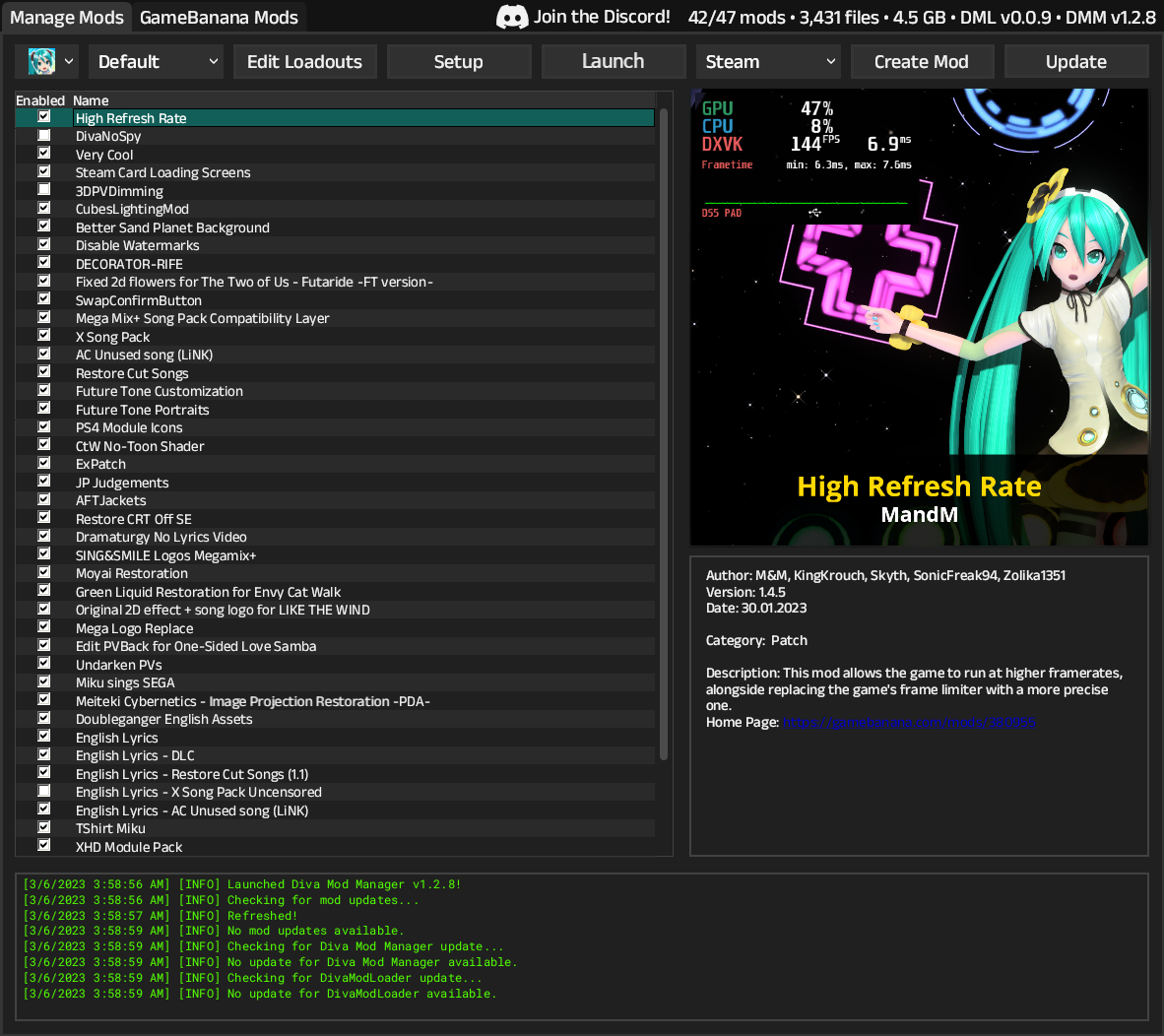Screen dimensions: 1164x1036
Task: Select Mega Mix+ Song Pack Compatibility Layer
Action: 335,318
